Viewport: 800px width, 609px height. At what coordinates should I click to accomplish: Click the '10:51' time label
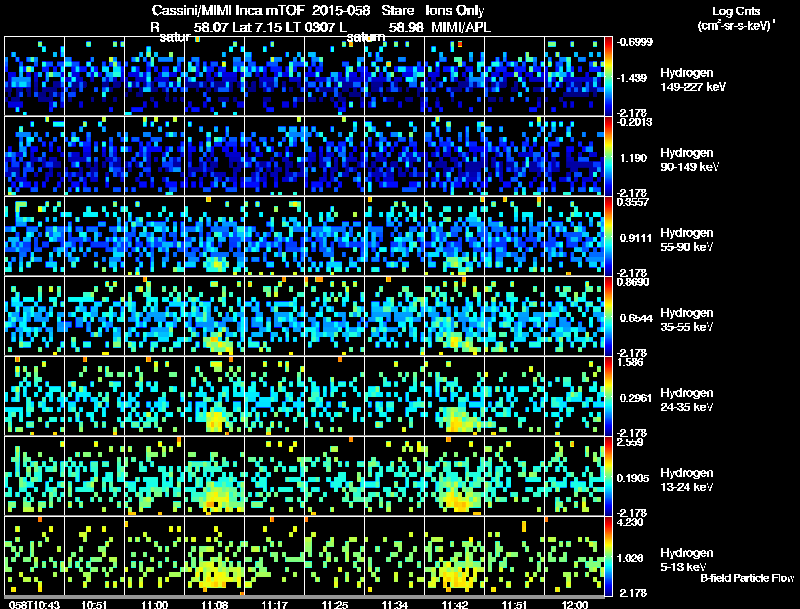click(x=94, y=605)
